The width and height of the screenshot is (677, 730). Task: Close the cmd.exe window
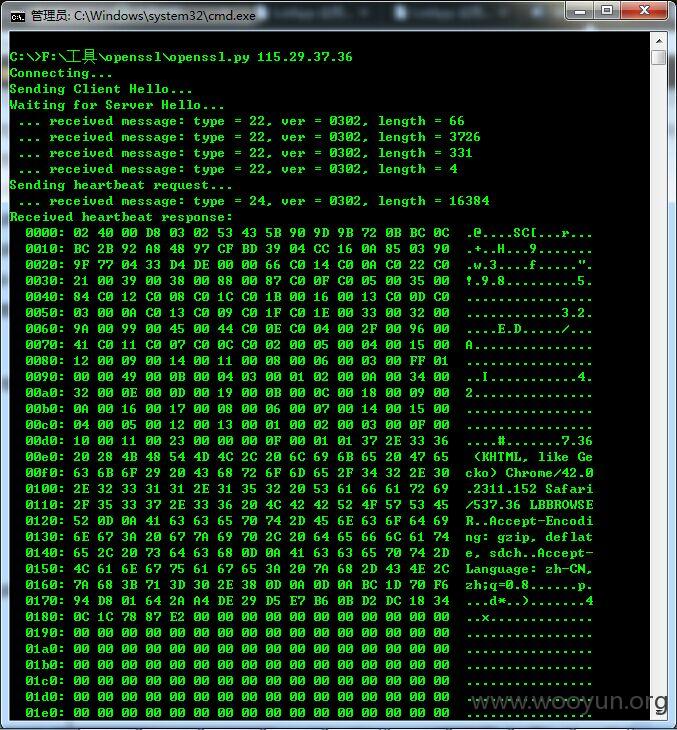click(x=645, y=11)
